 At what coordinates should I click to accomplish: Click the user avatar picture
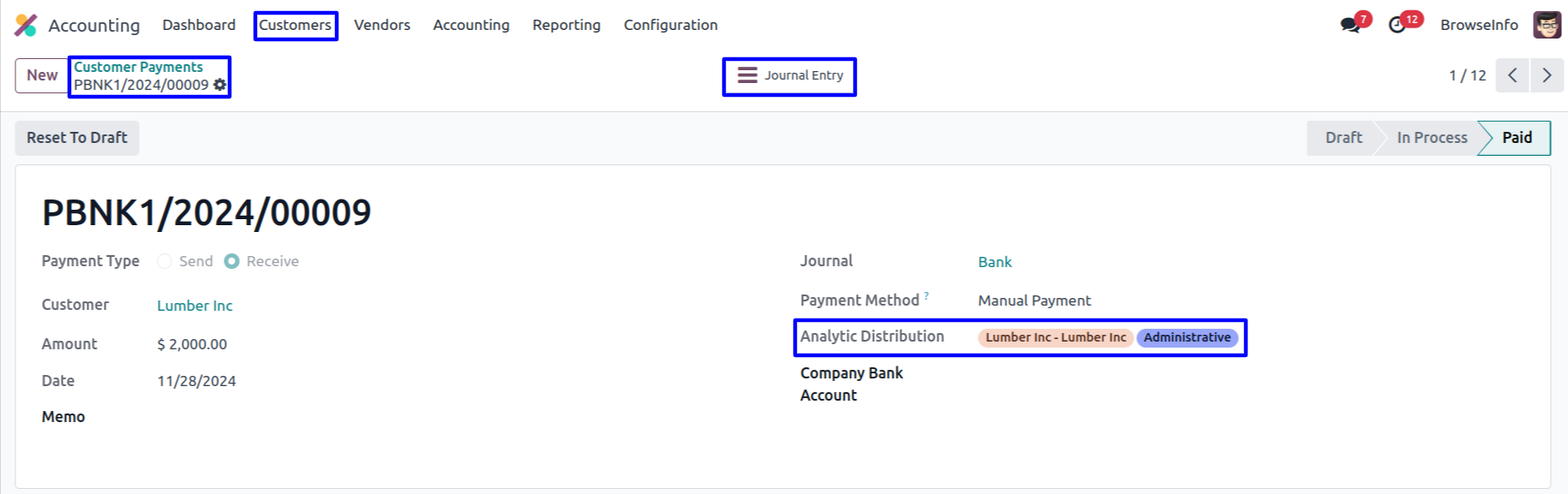pyautogui.click(x=1547, y=25)
